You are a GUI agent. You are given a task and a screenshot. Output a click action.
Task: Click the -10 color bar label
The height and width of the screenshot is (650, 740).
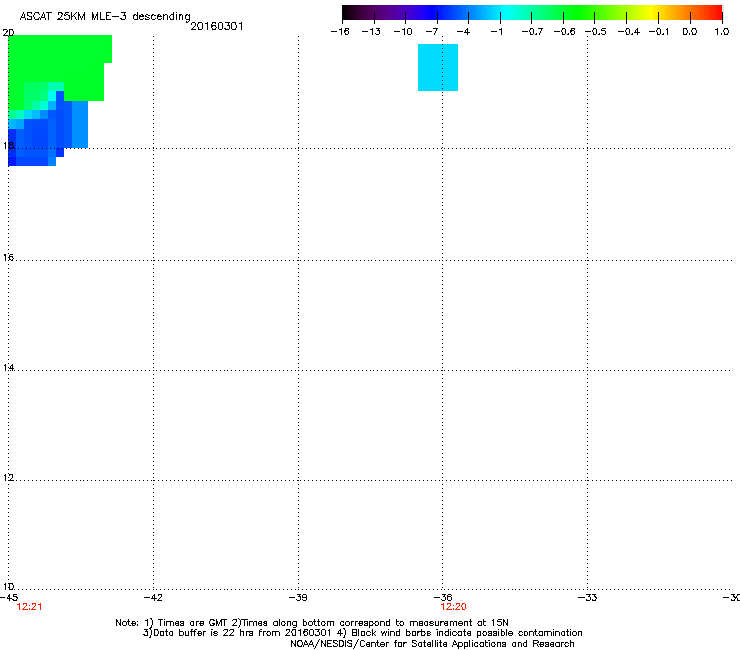(403, 32)
